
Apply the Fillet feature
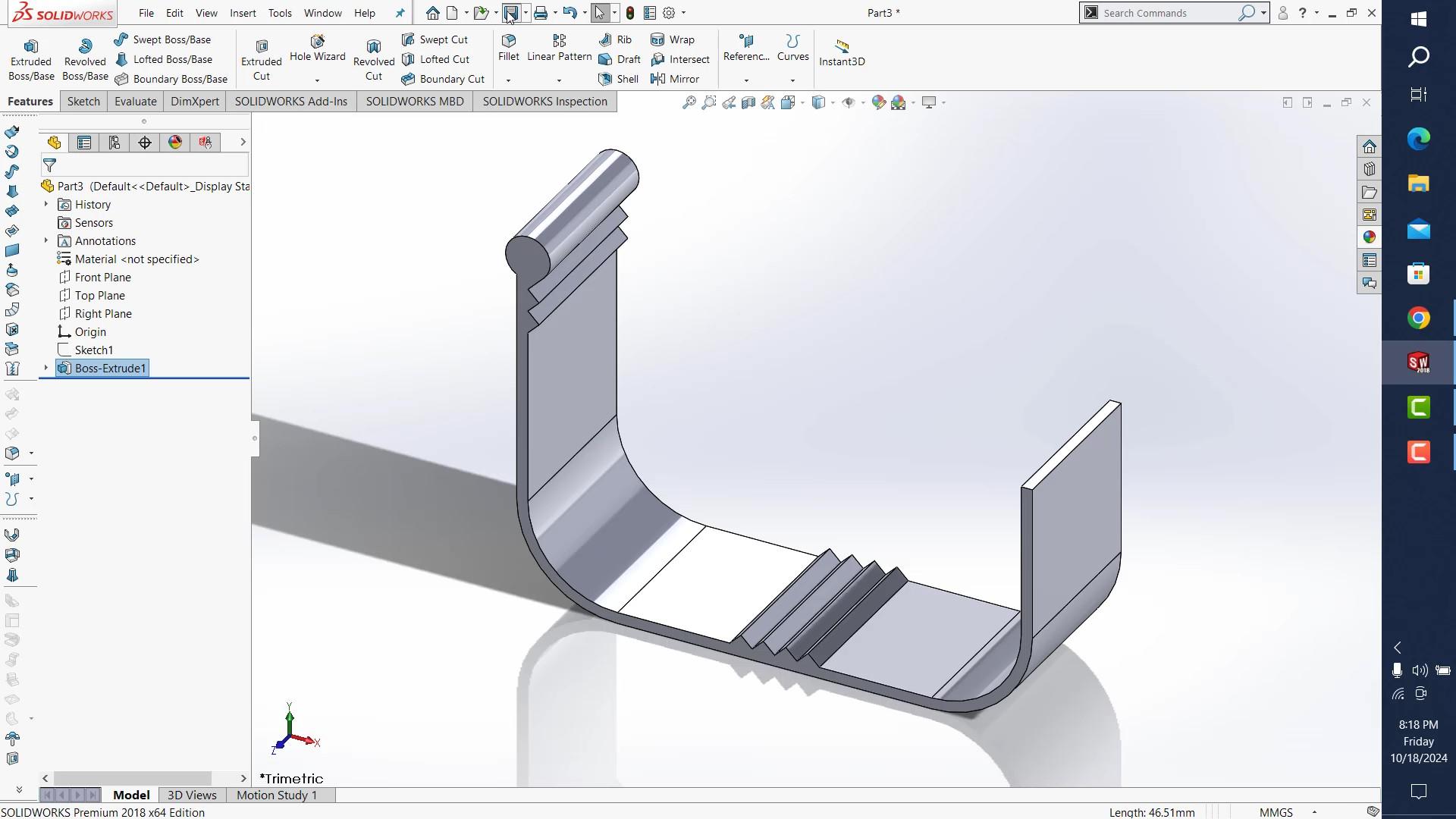coord(509,47)
